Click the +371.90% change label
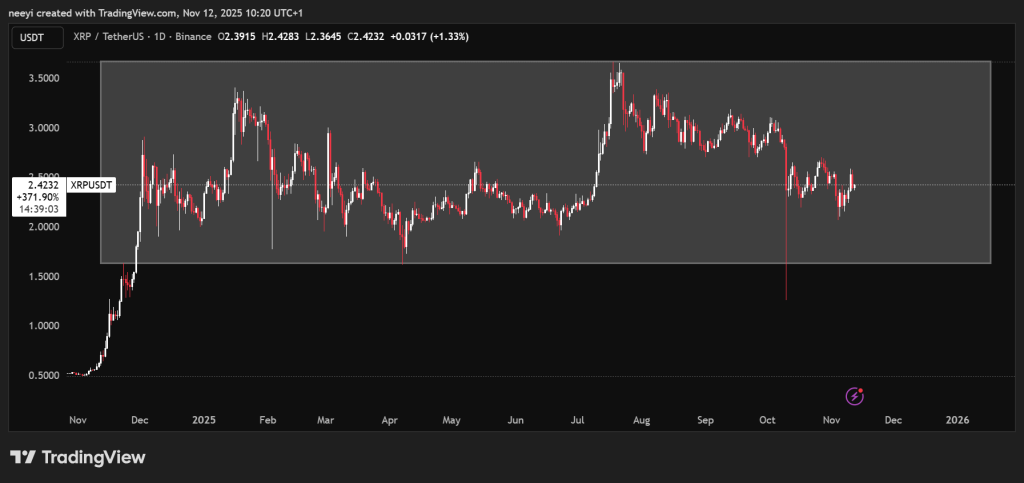This screenshot has height=483, width=1024. pyautogui.click(x=39, y=197)
